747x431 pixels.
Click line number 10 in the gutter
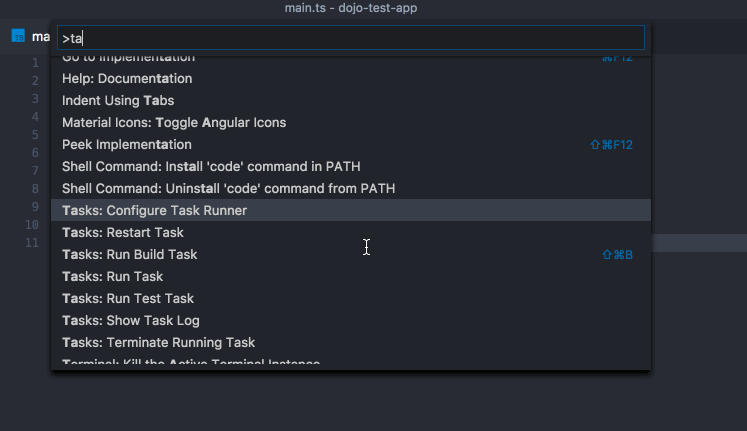click(x=32, y=225)
